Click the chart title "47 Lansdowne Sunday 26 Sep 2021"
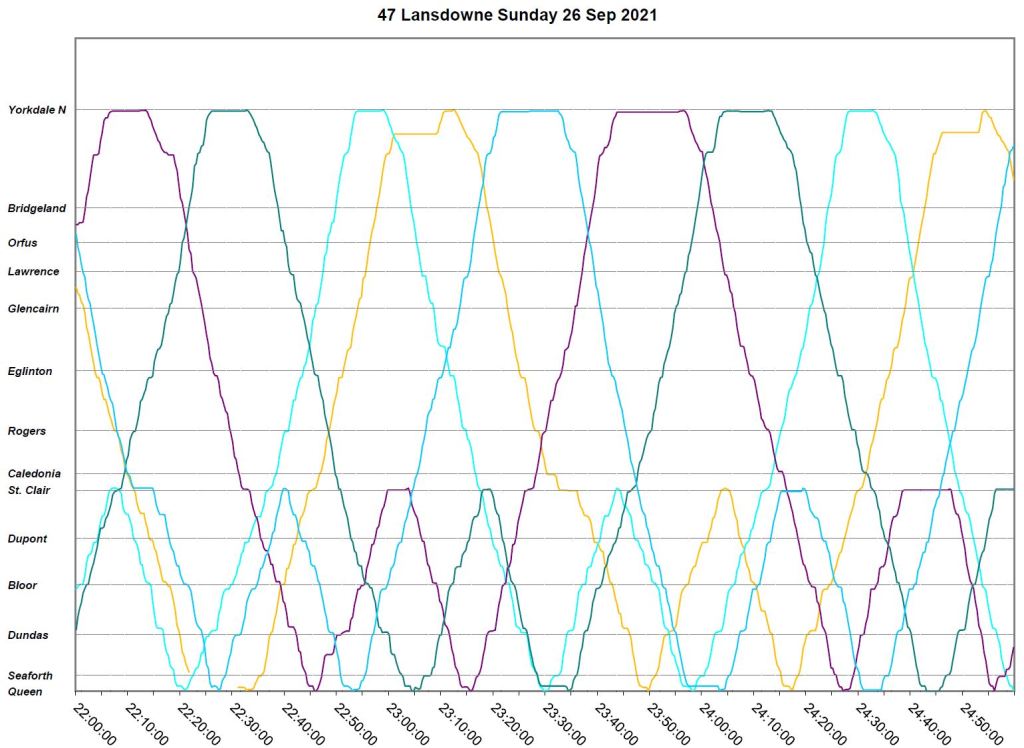The width and height of the screenshot is (1024, 748). pyautogui.click(x=518, y=17)
